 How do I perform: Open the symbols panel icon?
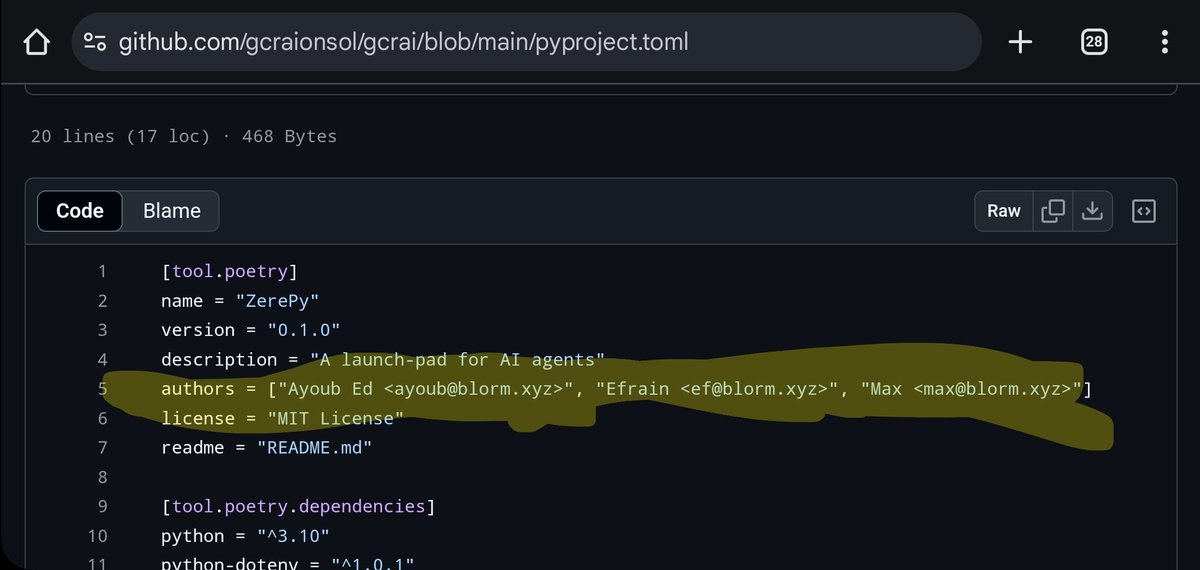click(1144, 211)
